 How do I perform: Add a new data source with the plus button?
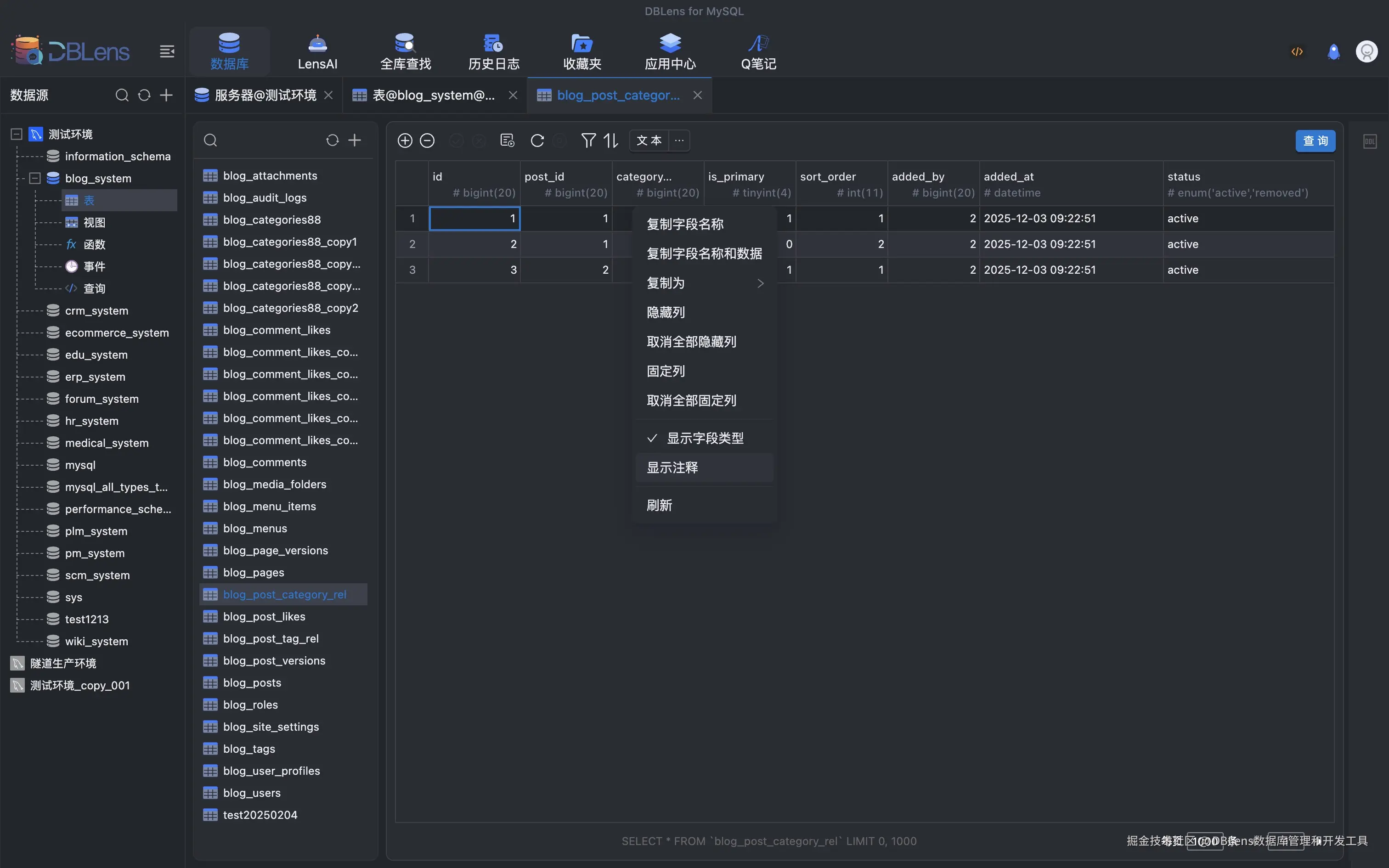pos(166,96)
